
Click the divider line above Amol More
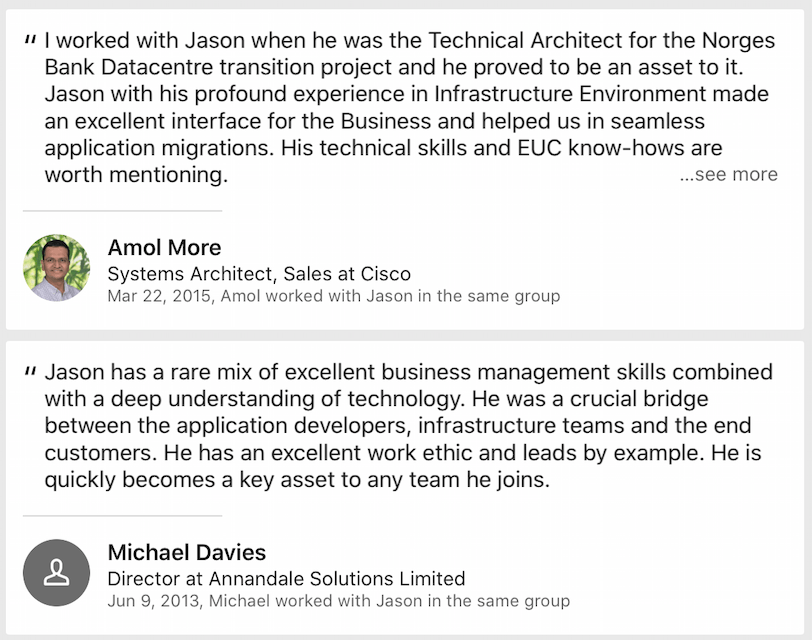(x=122, y=211)
